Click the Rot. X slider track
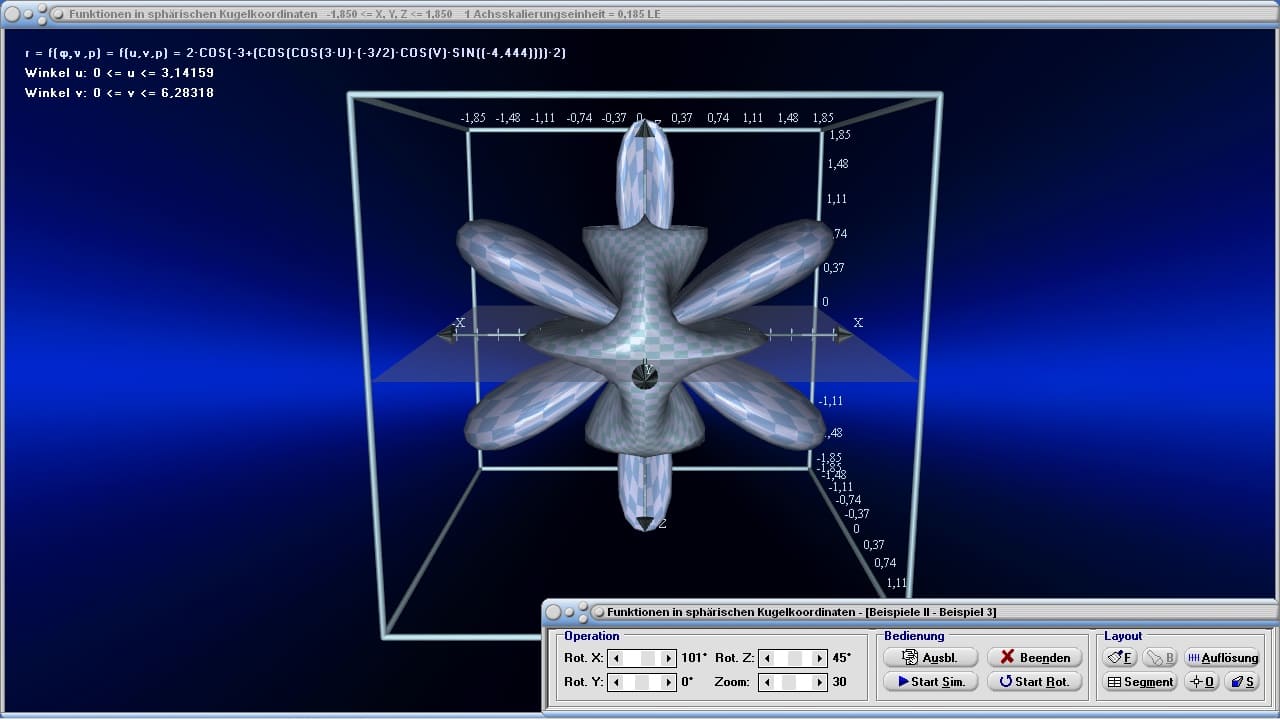 (643, 658)
